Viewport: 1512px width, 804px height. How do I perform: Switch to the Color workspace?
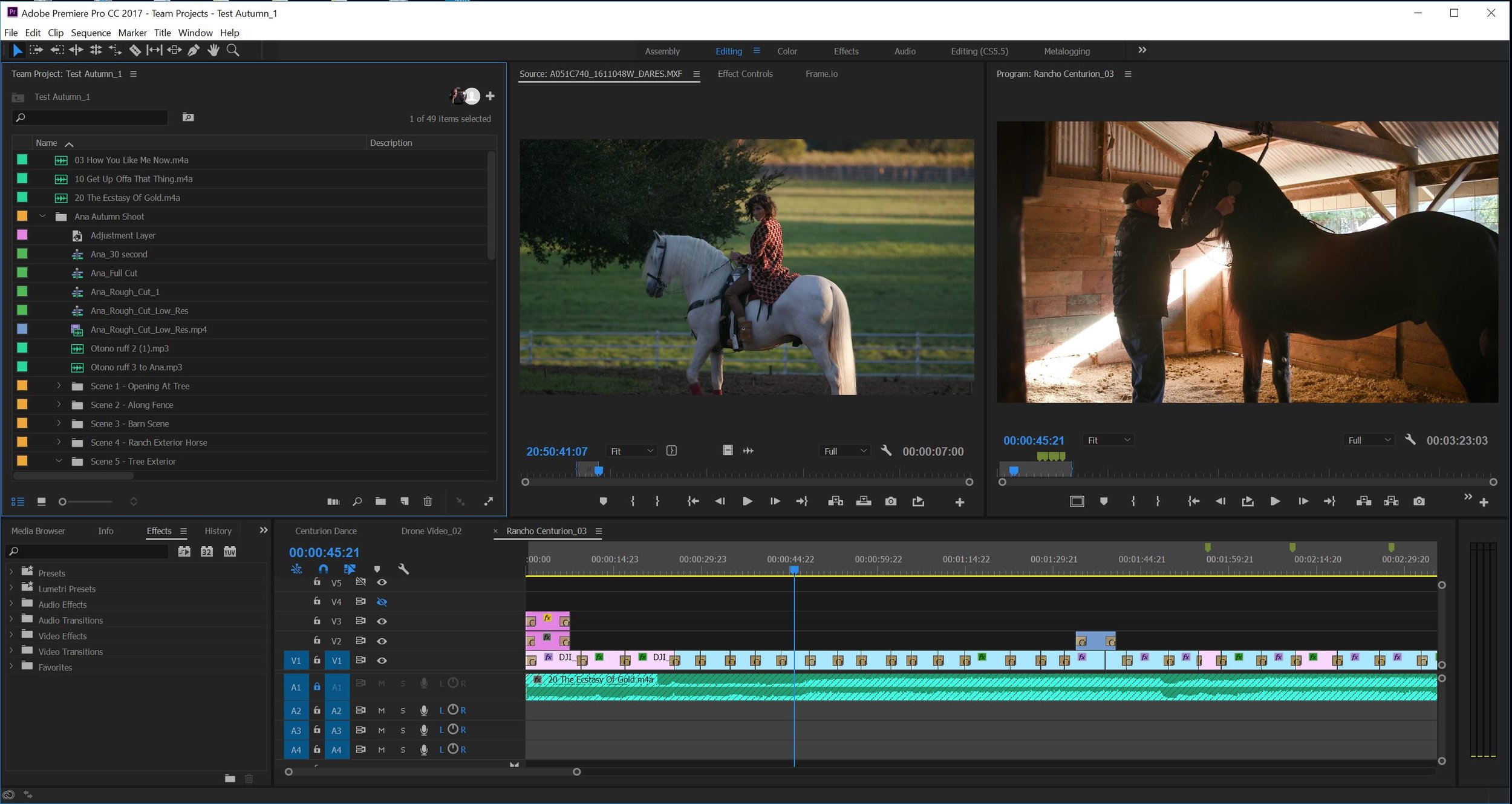point(787,51)
